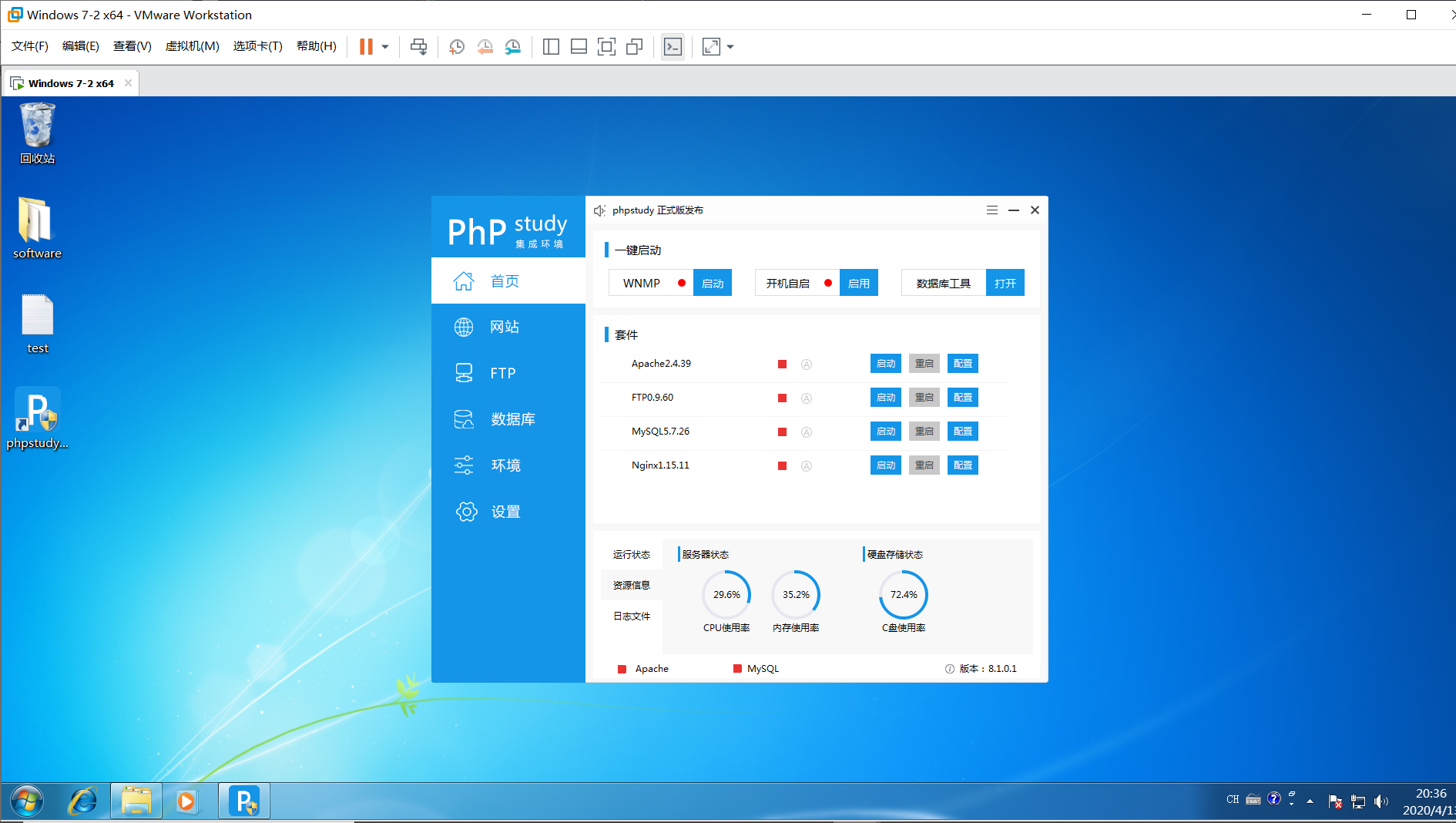This screenshot has width=1456, height=823.
Task: Open the Windows Start menu orb
Action: [x=27, y=802]
